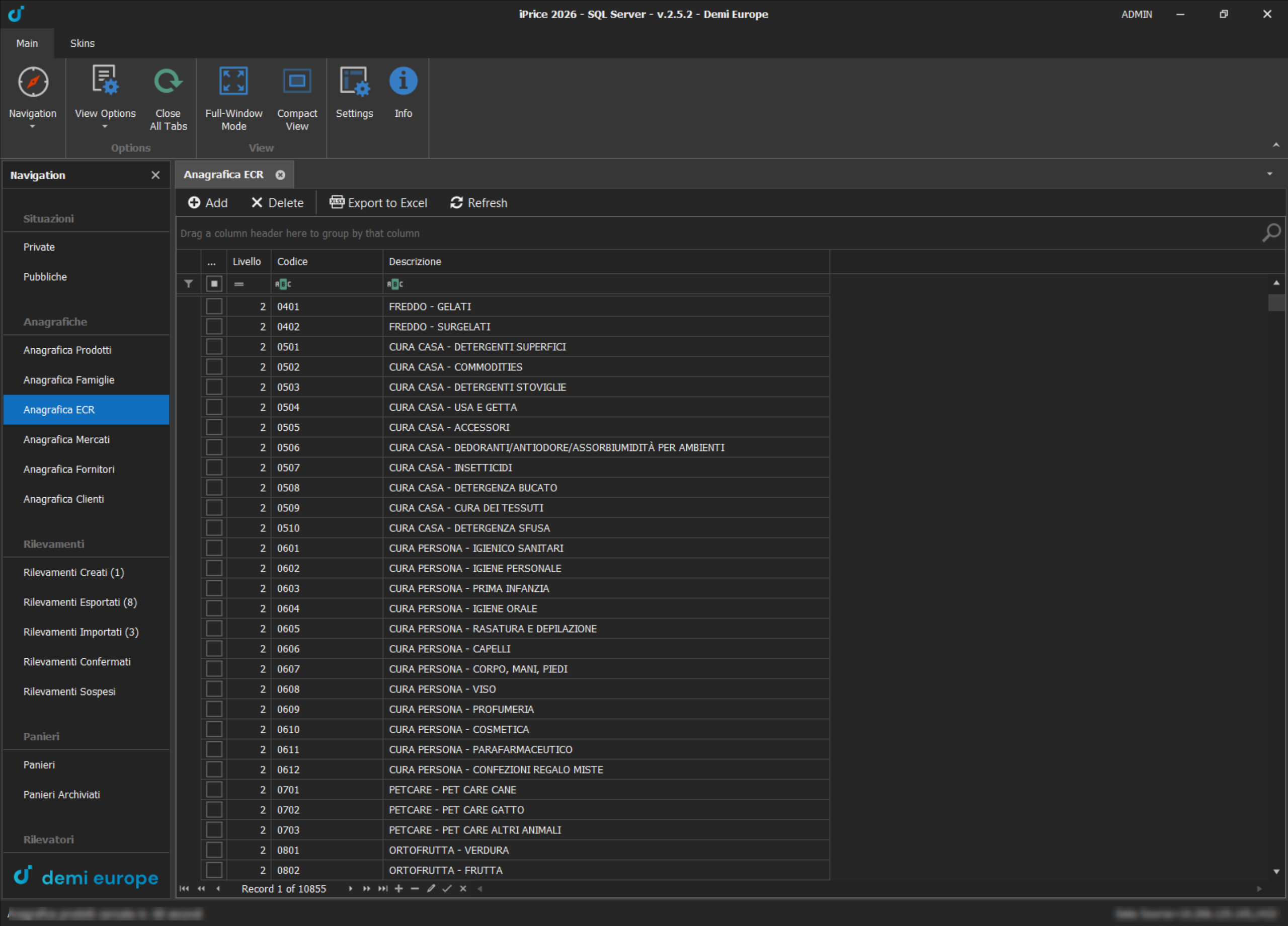
Task: Go to first record in navigator
Action: tap(184, 888)
